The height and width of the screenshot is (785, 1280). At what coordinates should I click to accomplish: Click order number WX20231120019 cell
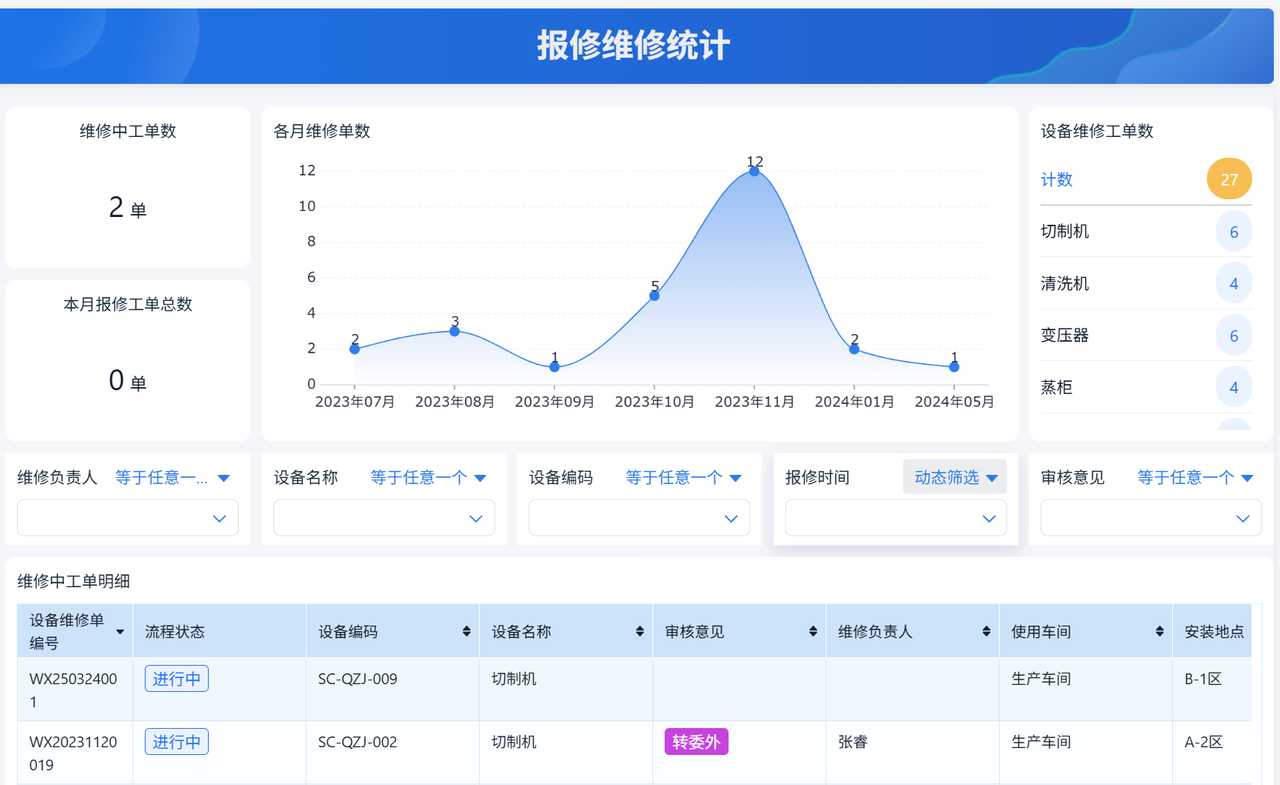(x=74, y=753)
